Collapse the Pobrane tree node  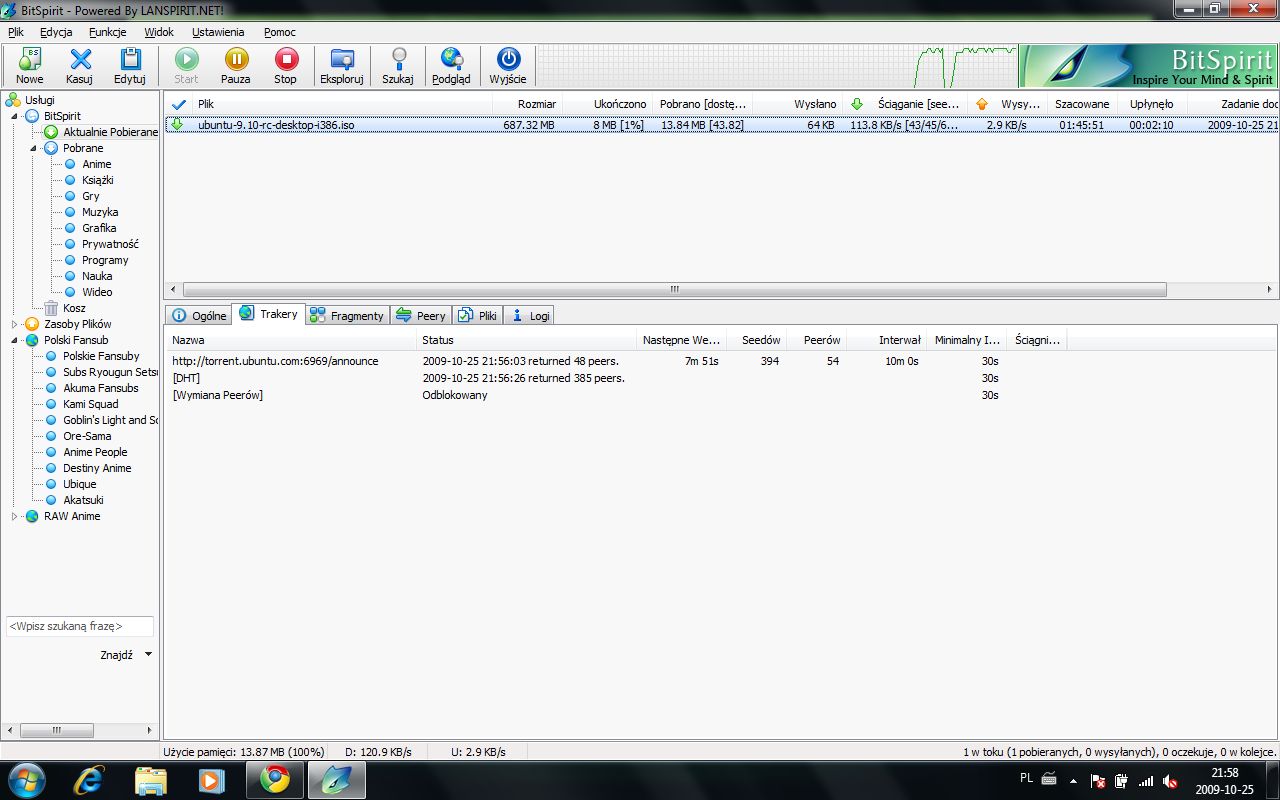[x=34, y=148]
